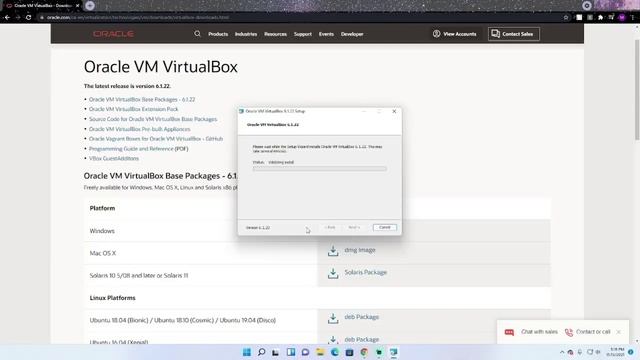Click the Solaris Package link

coord(365,272)
